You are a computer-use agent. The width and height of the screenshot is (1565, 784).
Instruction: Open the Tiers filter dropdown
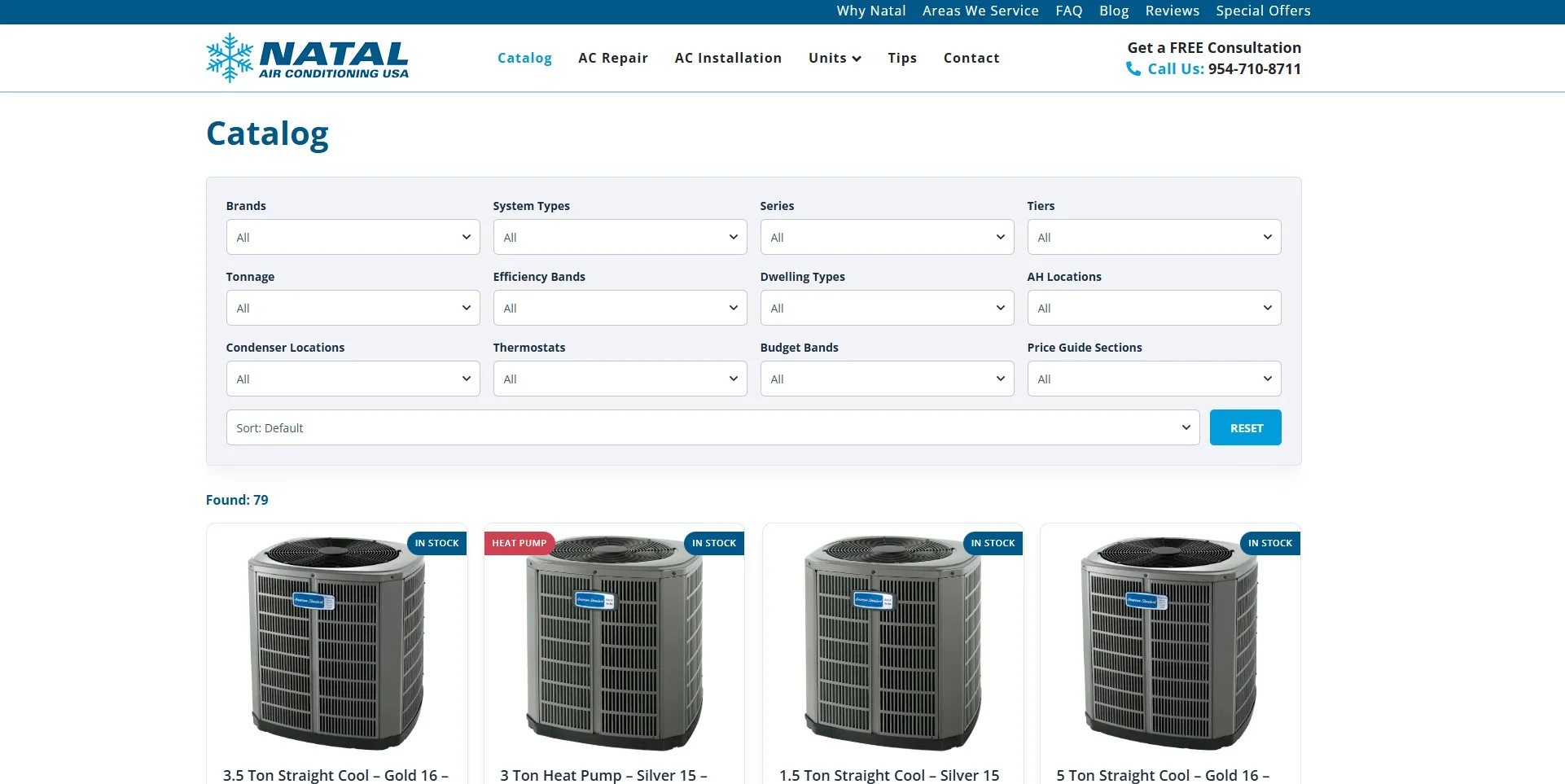click(x=1154, y=237)
